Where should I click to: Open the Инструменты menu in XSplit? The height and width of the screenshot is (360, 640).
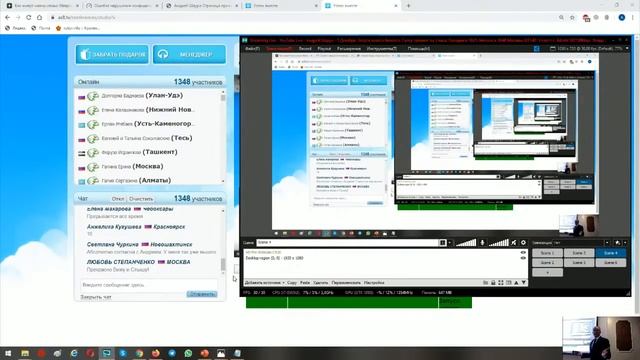click(x=381, y=49)
